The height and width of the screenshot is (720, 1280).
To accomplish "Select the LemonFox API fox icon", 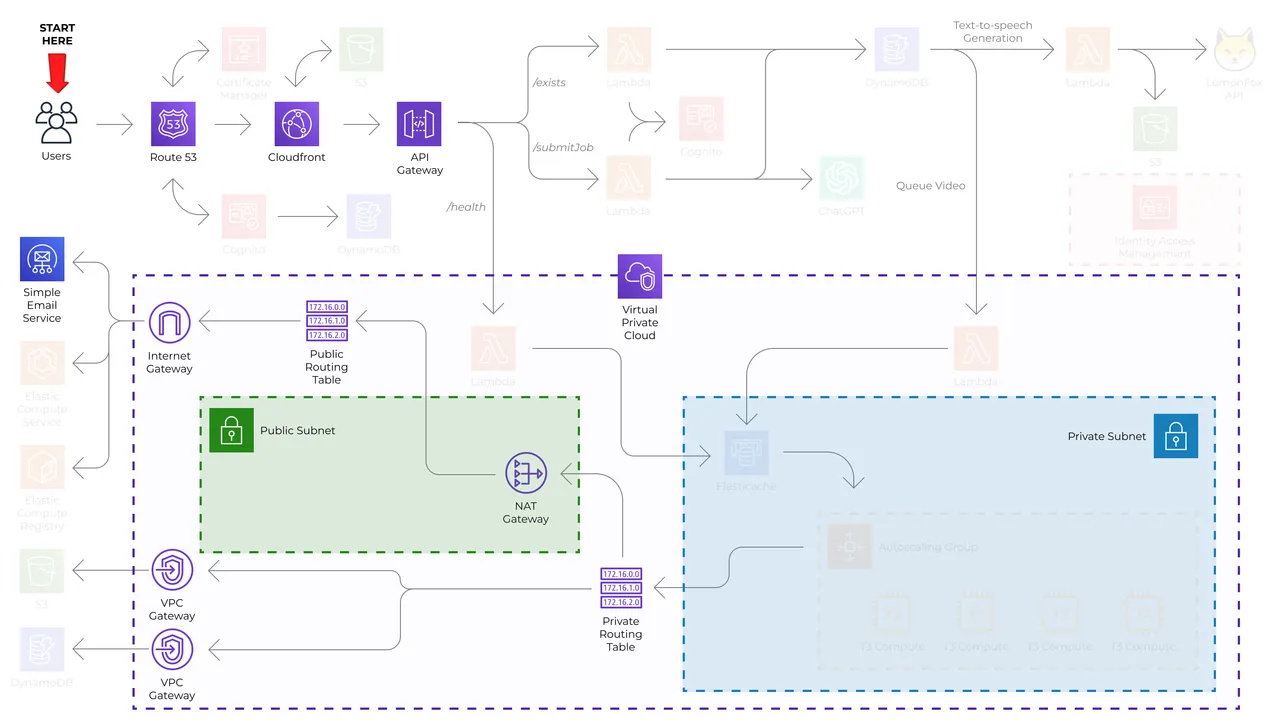I will coord(1234,49).
